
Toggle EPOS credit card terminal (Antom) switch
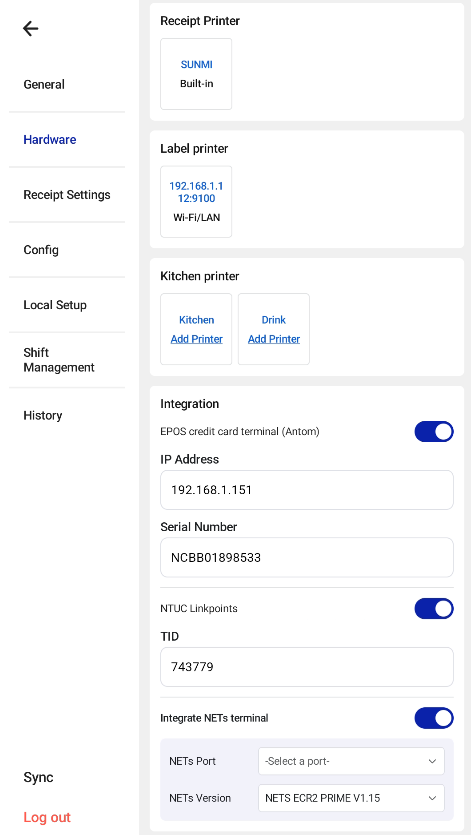(434, 432)
